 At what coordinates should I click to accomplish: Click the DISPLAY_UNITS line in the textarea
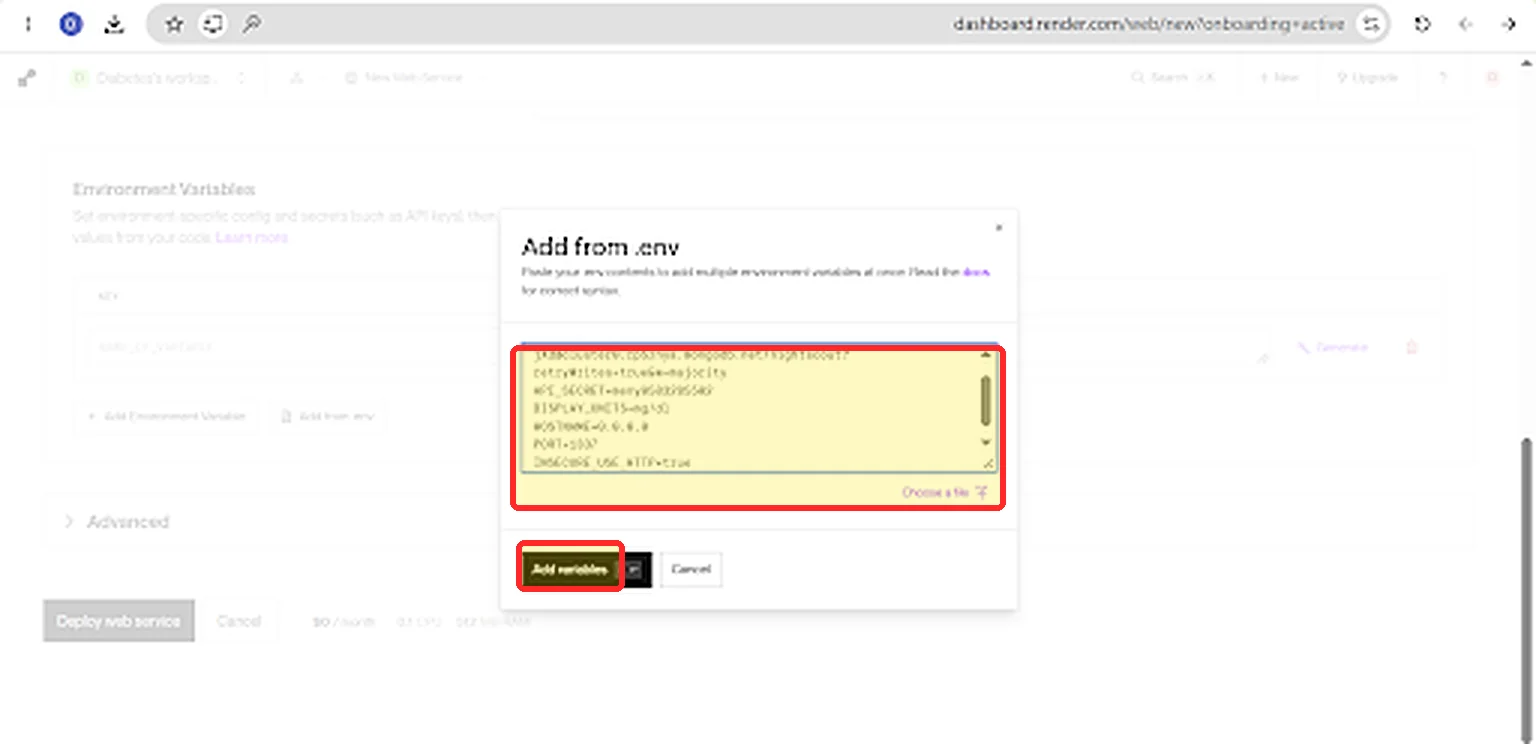click(x=602, y=409)
